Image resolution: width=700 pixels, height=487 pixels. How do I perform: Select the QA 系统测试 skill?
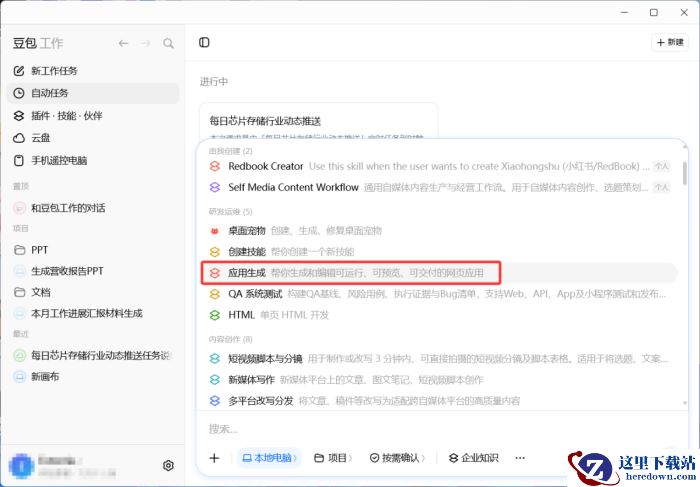[x=439, y=294]
